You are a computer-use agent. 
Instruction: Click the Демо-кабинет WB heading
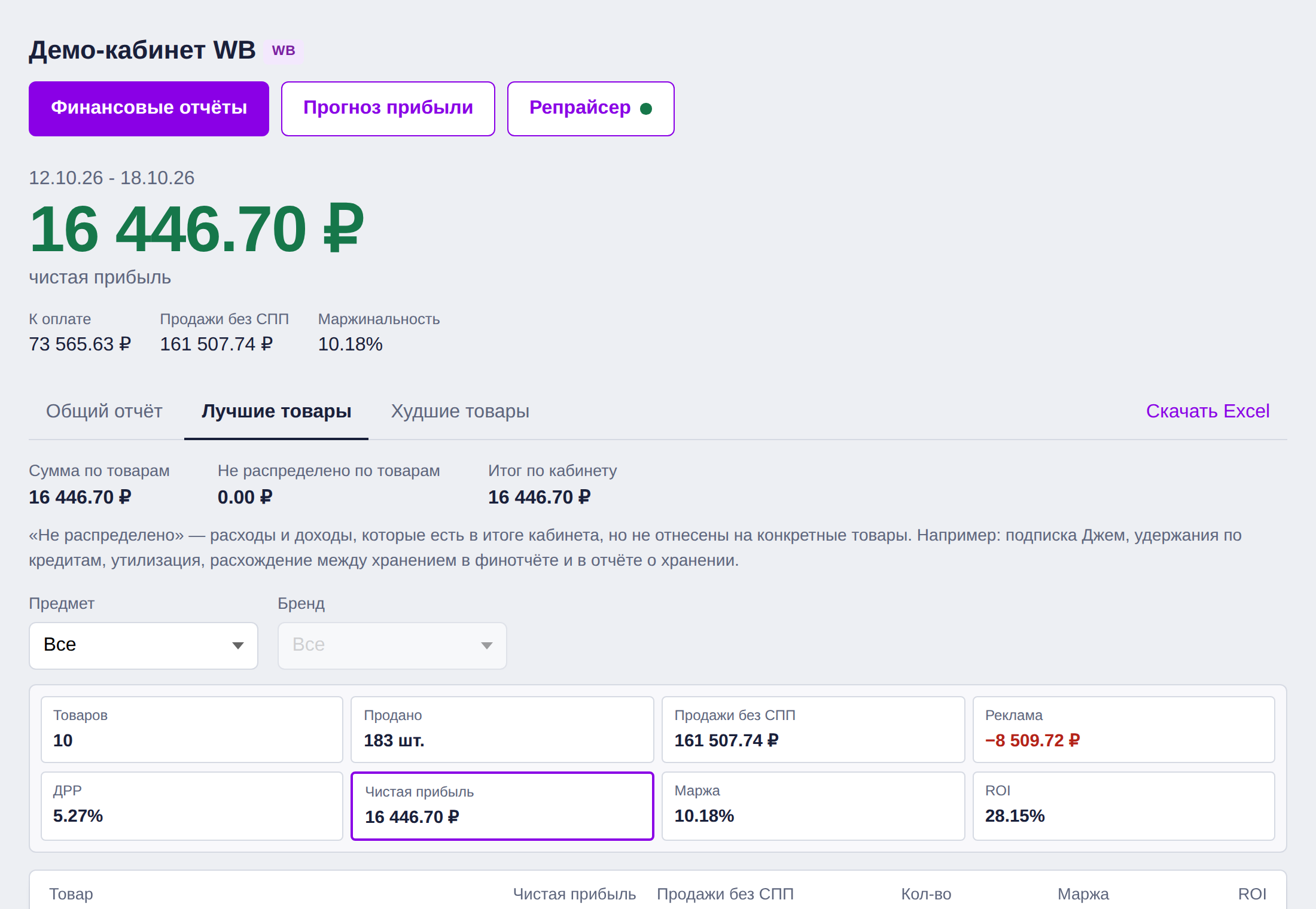pyautogui.click(x=142, y=50)
